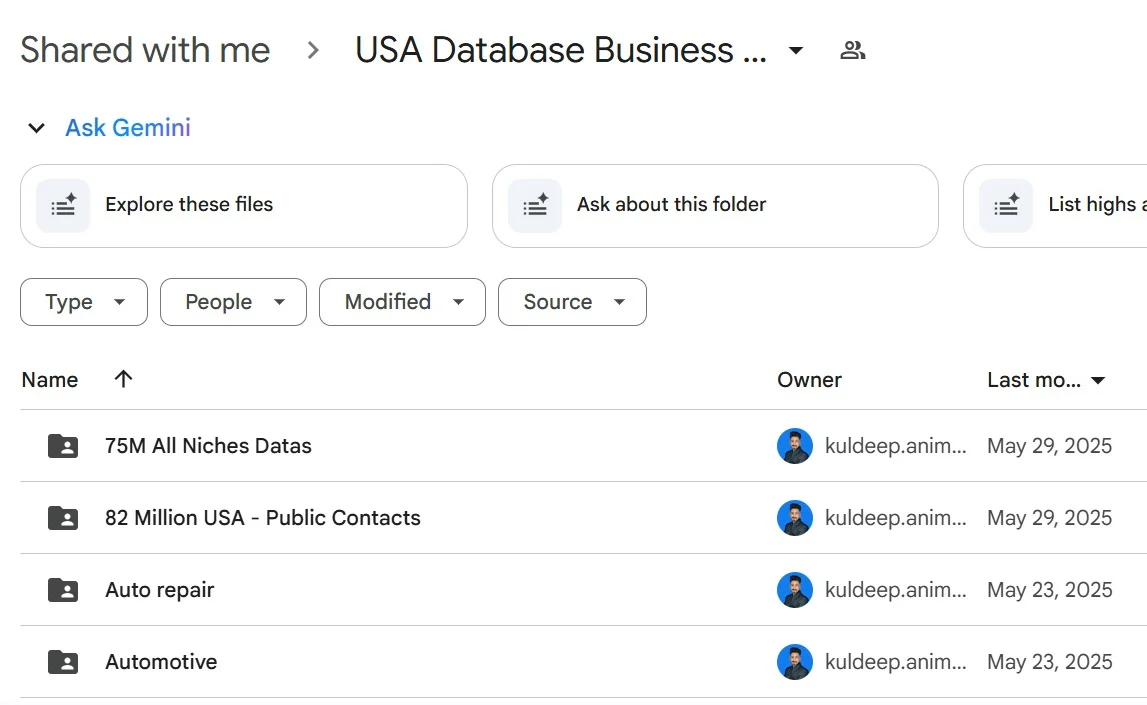This screenshot has height=705, width=1147.
Task: Change the Last modified column sort option
Action: (x=1046, y=380)
